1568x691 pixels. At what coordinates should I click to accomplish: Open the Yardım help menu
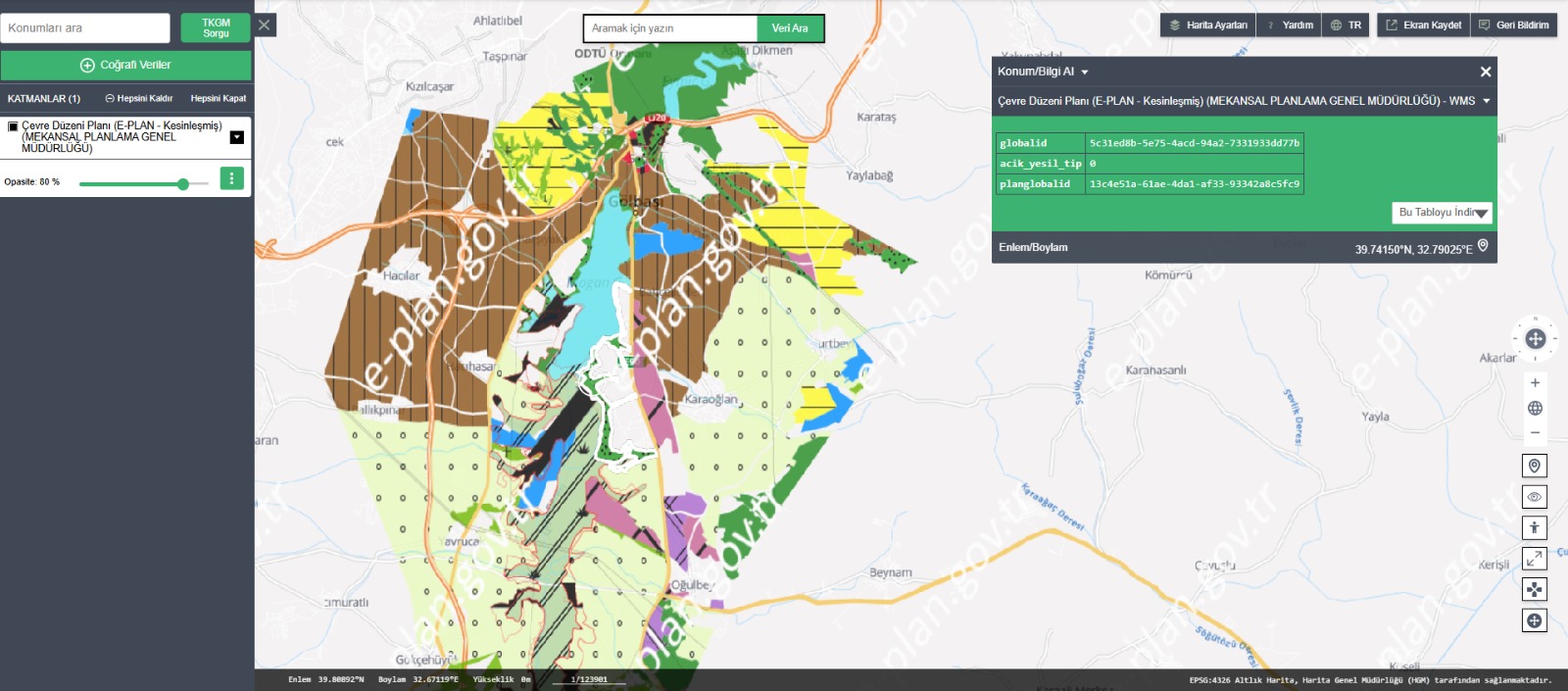pyautogui.click(x=1289, y=25)
